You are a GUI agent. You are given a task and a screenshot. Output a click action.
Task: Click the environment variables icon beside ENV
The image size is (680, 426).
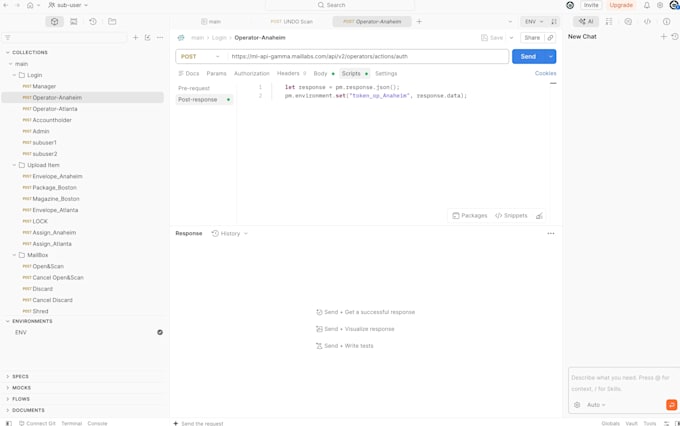[x=554, y=21]
